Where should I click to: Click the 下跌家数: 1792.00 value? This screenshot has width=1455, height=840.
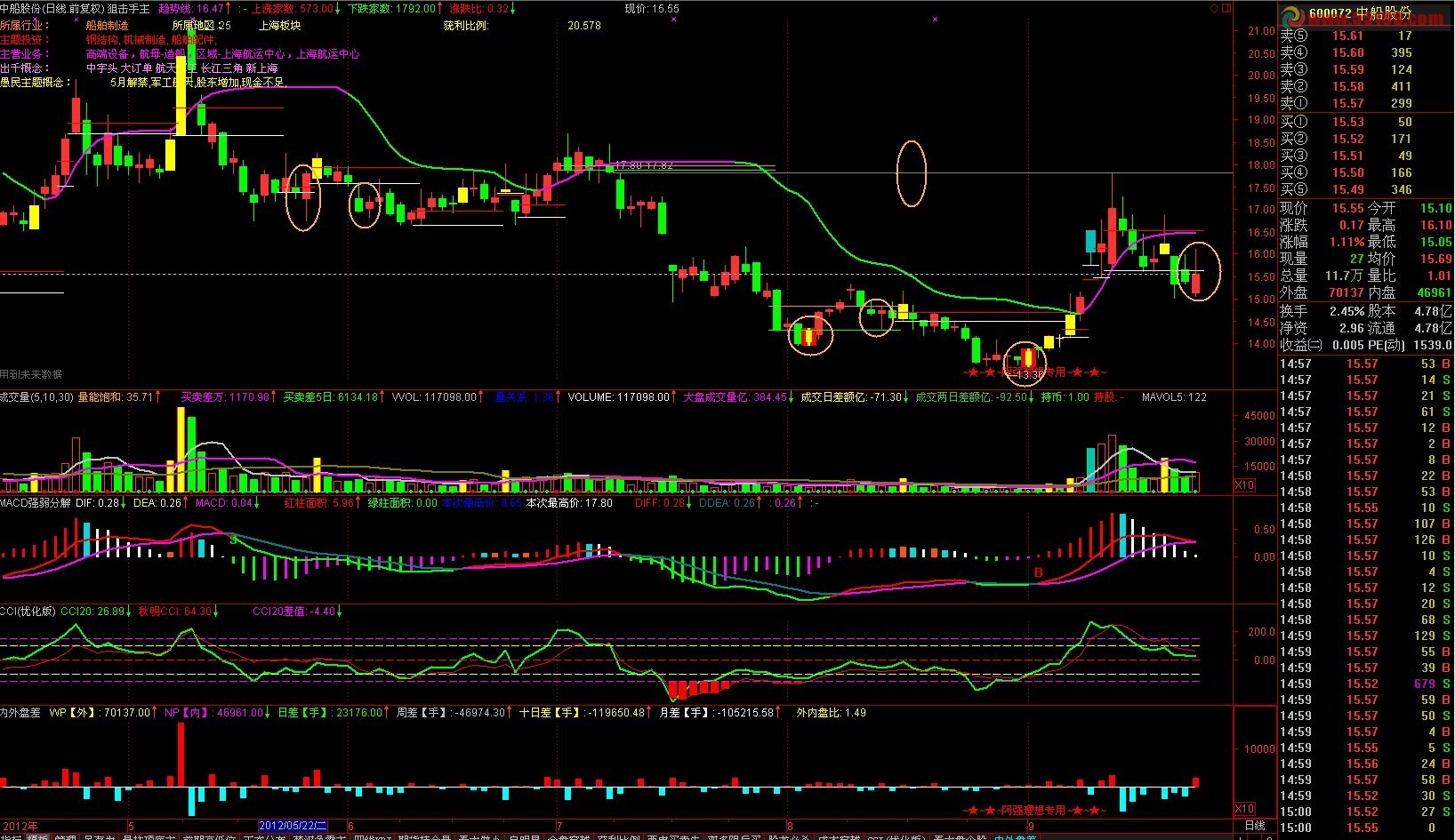396,9
